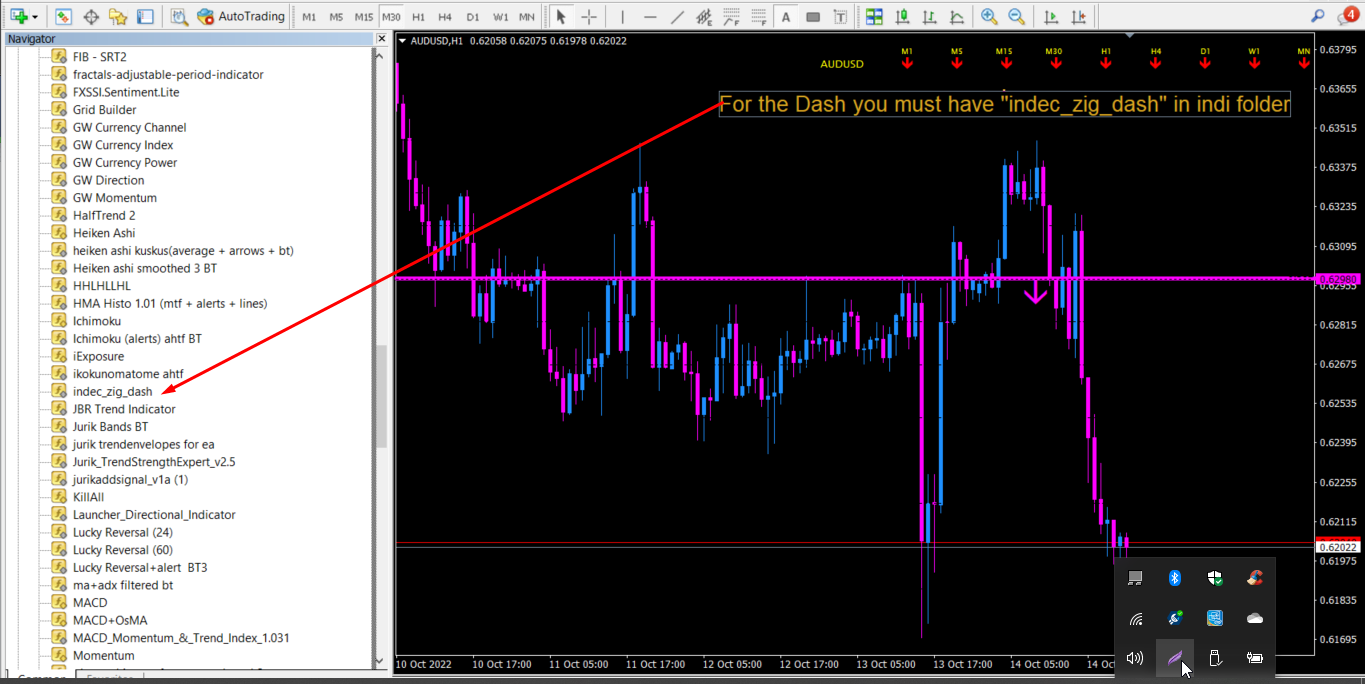This screenshot has width=1365, height=684.
Task: Toggle the AutoTrading button
Action: click(241, 16)
